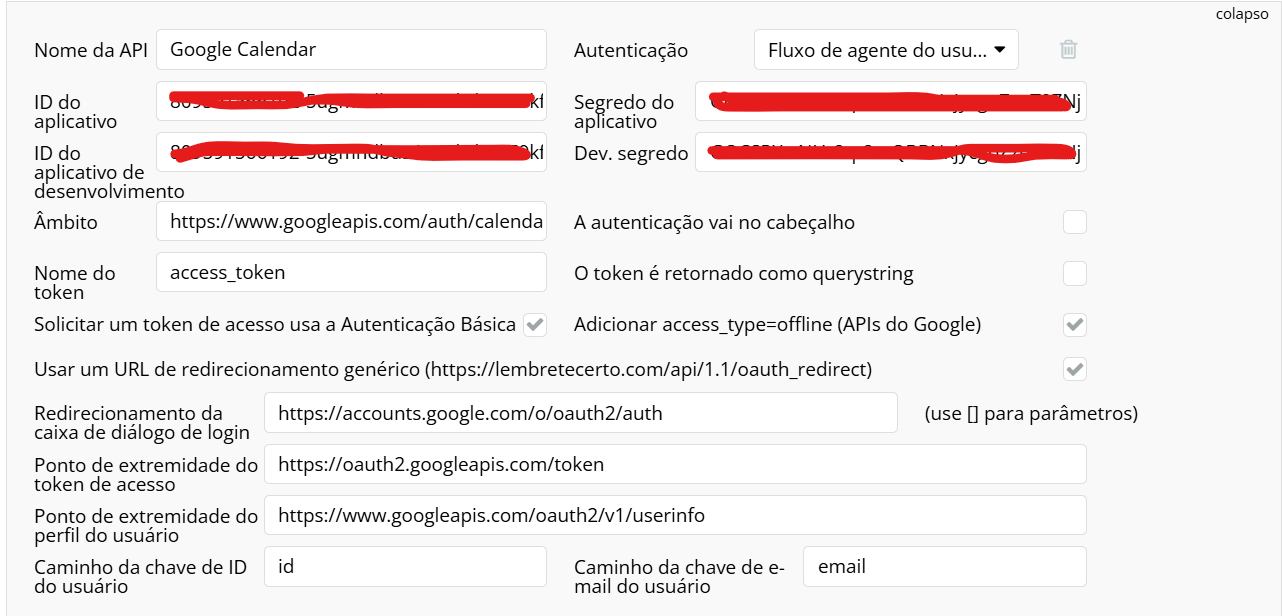Screen dimensions: 1282x616
Task: Click the trash delete icon
Action: (x=1068, y=49)
